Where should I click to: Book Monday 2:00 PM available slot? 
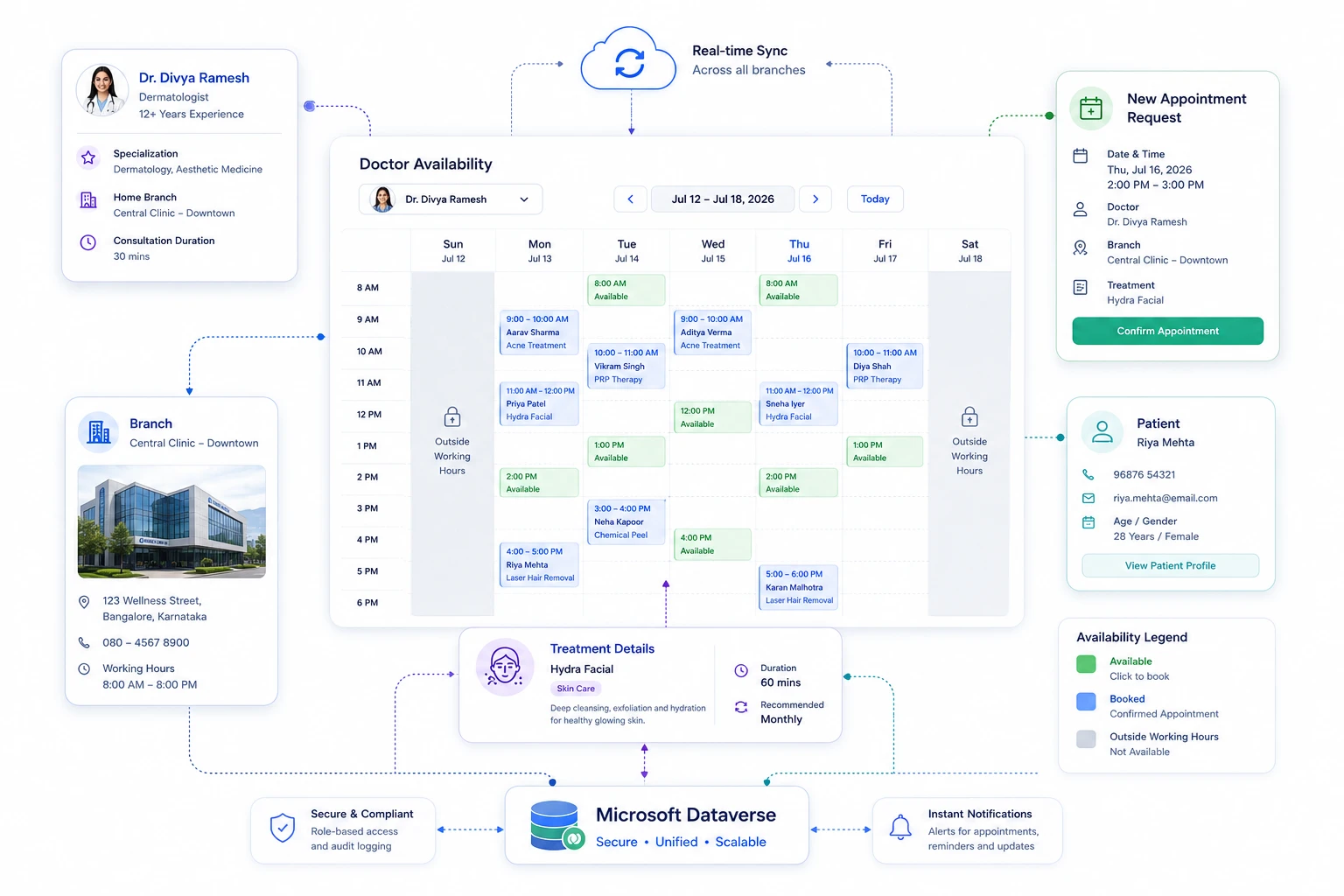[x=539, y=483]
